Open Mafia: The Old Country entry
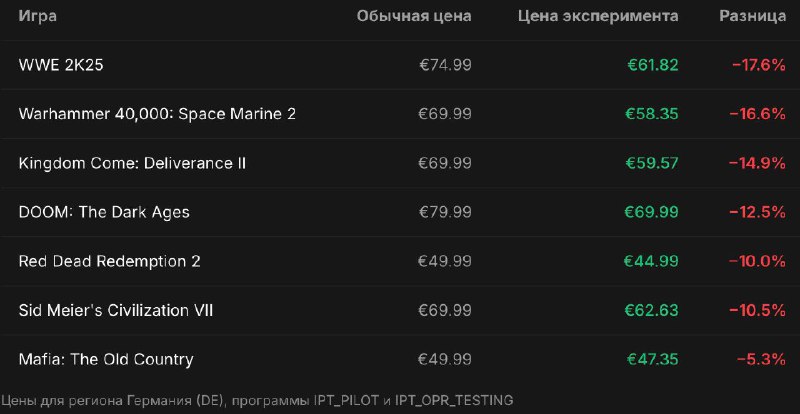 pos(106,359)
